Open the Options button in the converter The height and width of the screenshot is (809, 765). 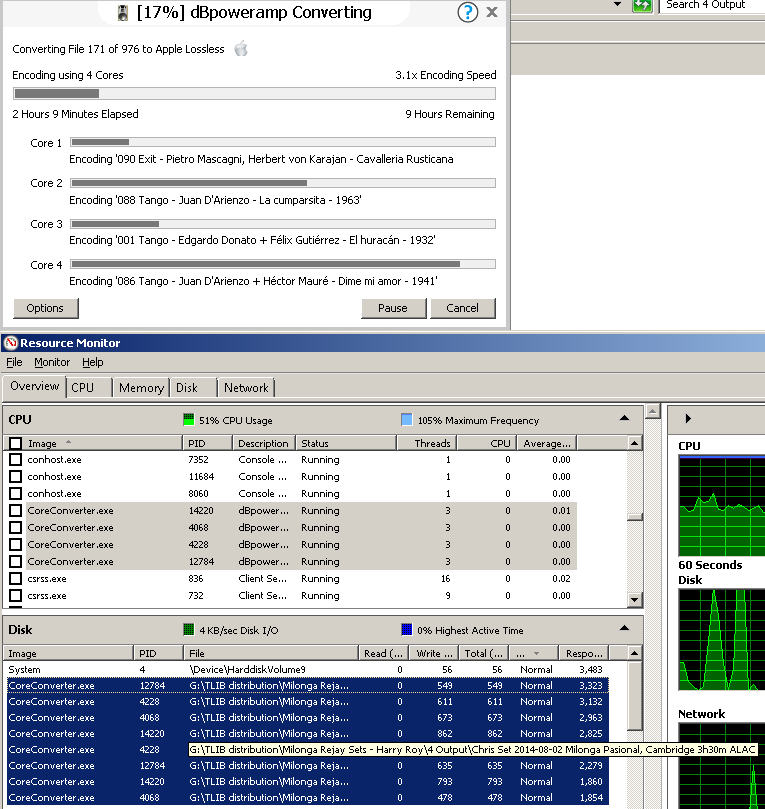coord(45,308)
